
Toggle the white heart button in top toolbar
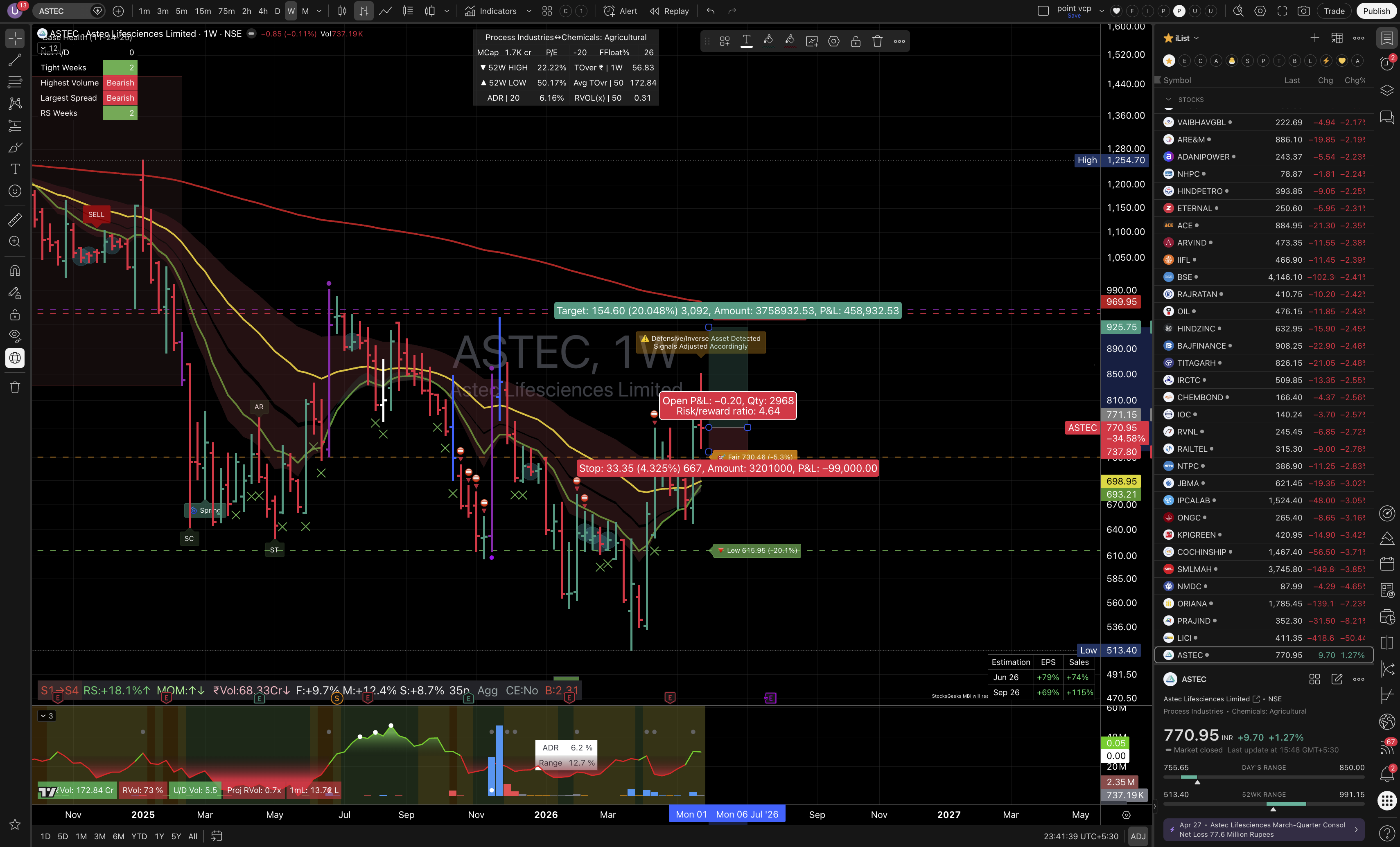coord(1116,11)
